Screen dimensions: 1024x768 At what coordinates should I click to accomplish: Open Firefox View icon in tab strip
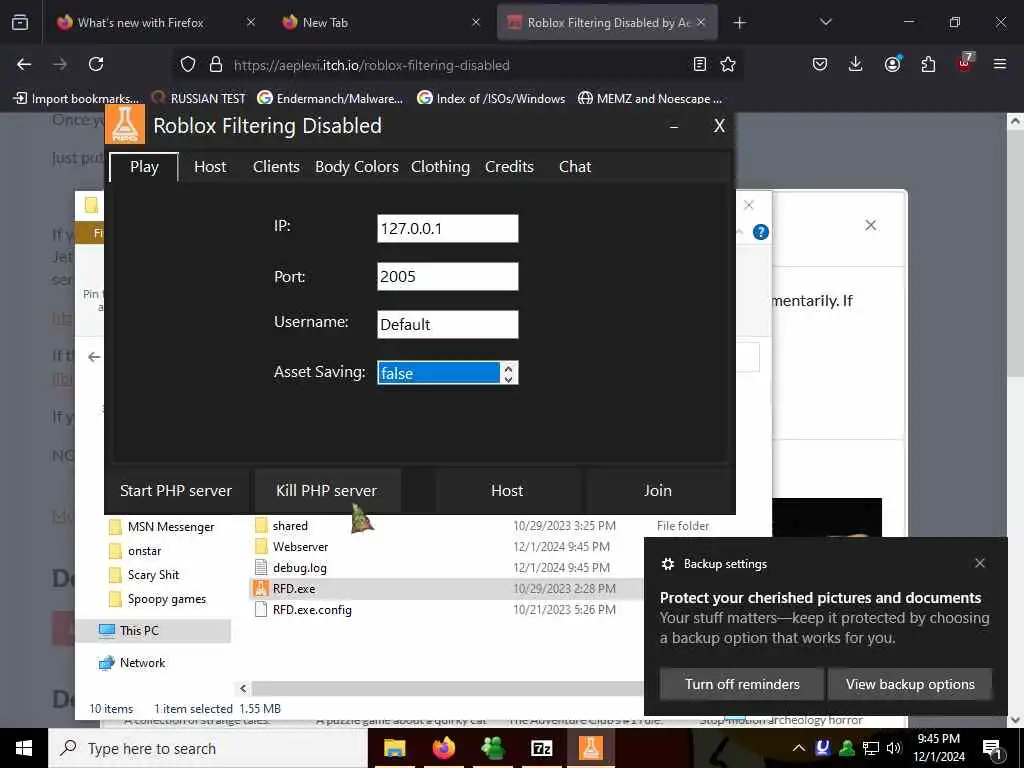click(20, 22)
